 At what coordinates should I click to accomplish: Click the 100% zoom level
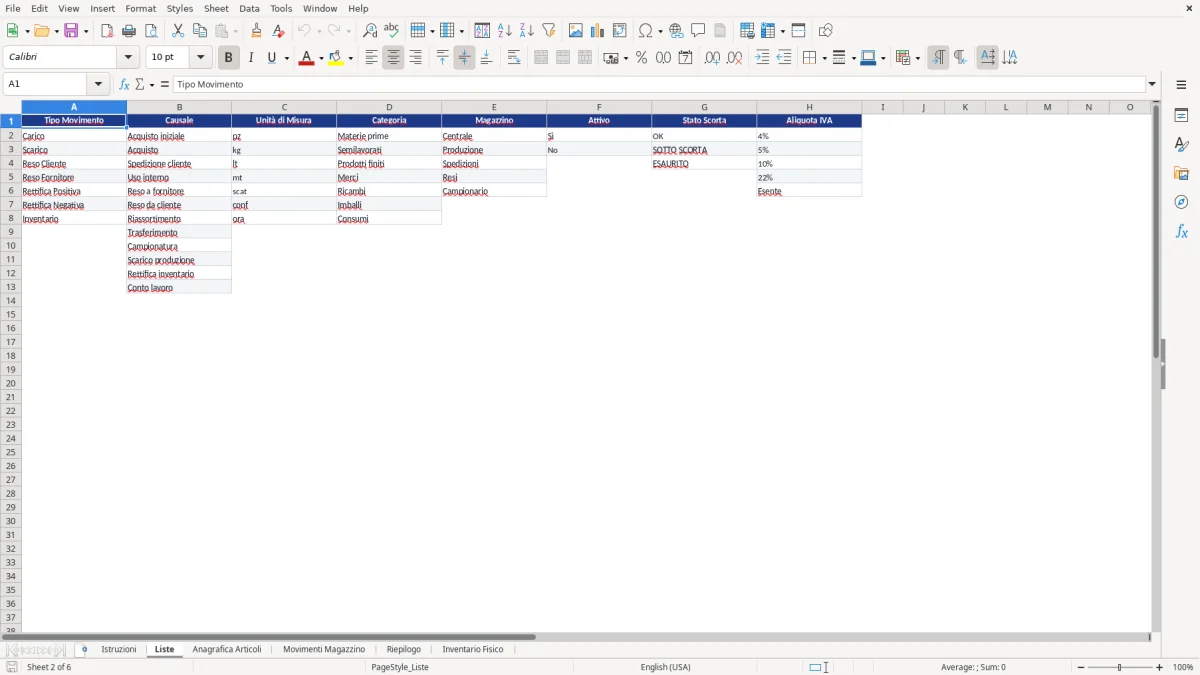(1183, 667)
